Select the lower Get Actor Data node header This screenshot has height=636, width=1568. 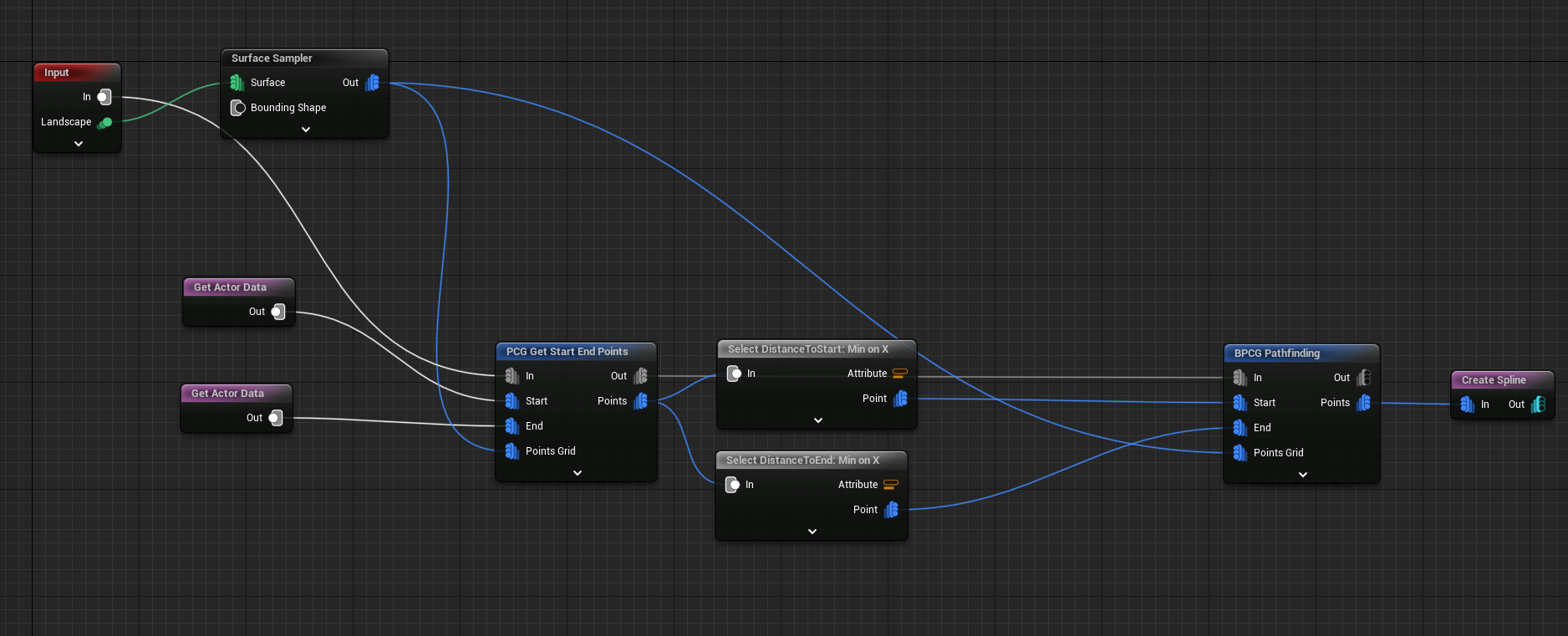[237, 394]
